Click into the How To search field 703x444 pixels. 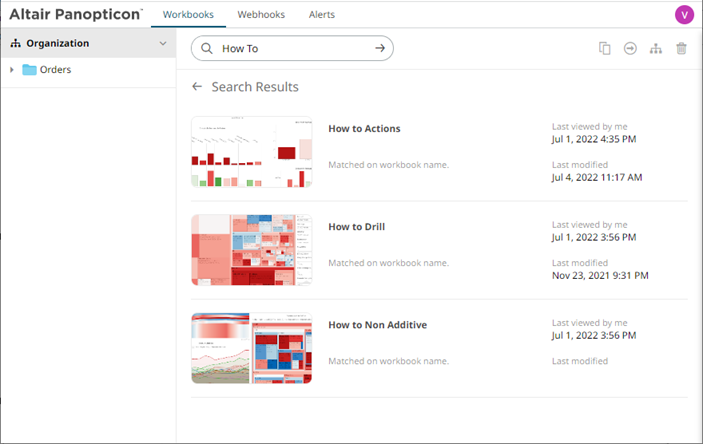point(290,48)
